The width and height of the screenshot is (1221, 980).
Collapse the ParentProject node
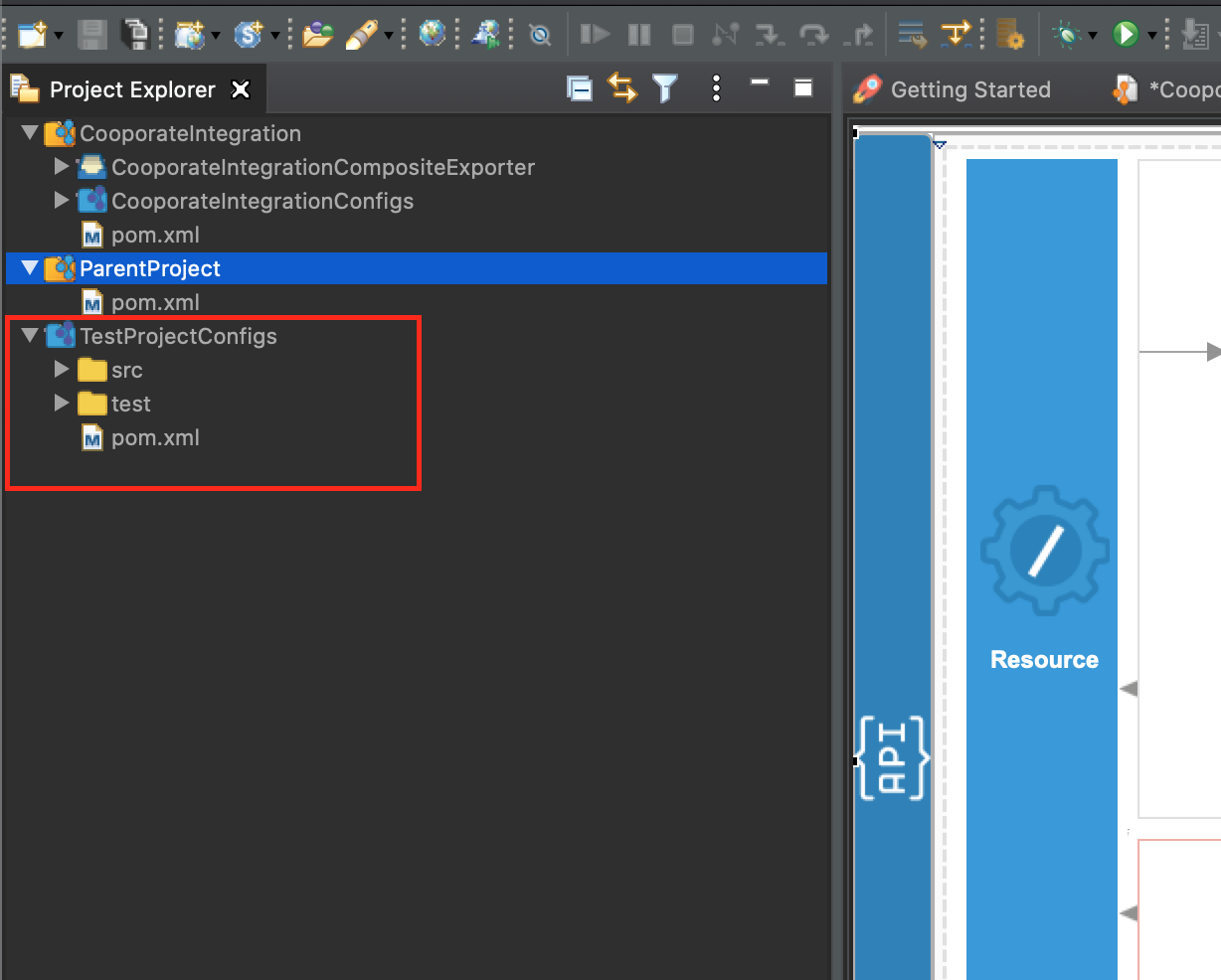click(30, 268)
